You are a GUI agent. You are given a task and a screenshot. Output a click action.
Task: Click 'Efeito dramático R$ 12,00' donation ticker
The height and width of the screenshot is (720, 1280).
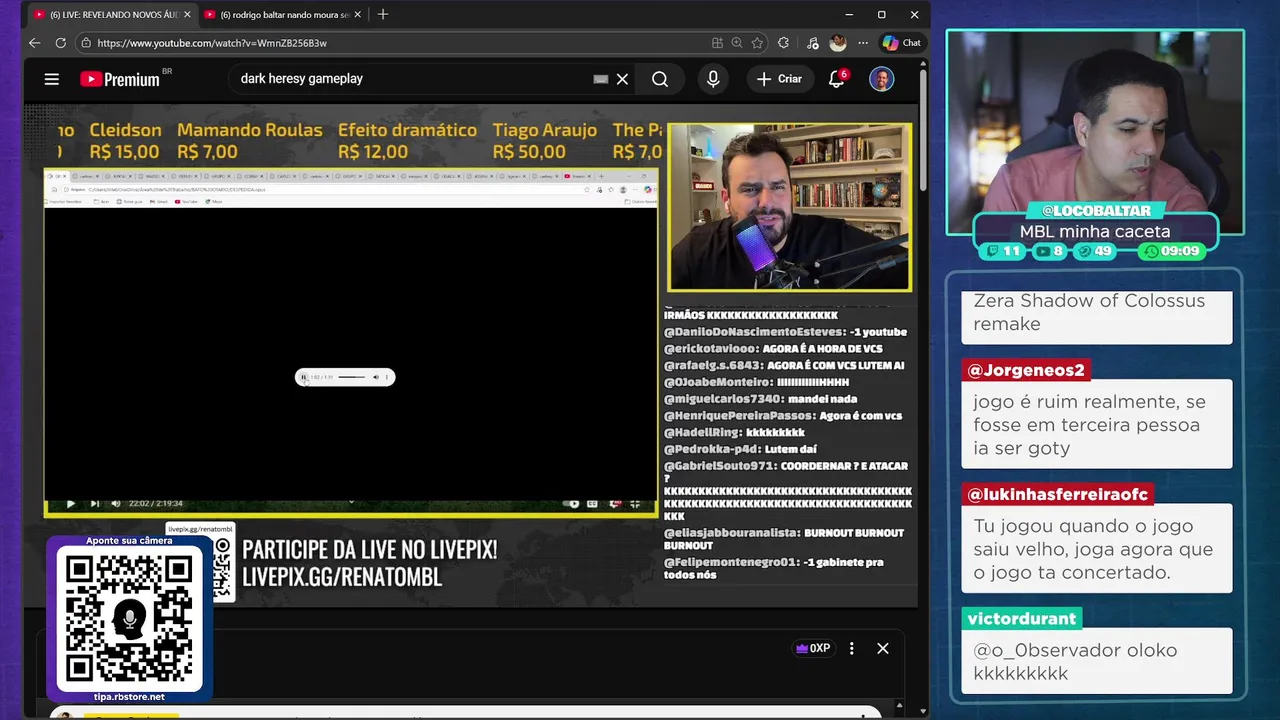pyautogui.click(x=407, y=141)
